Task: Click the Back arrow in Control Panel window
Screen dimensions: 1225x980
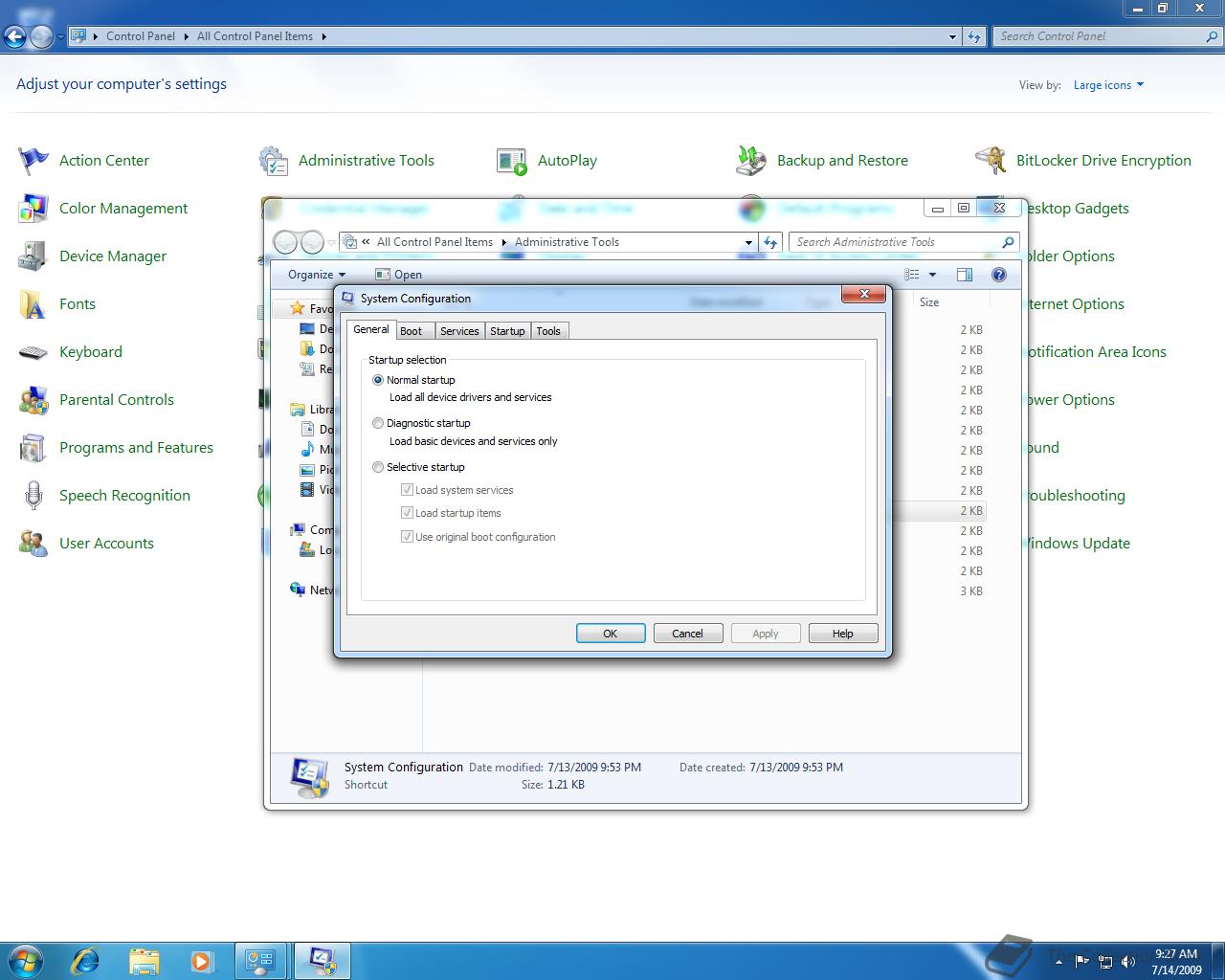Action: 14,36
